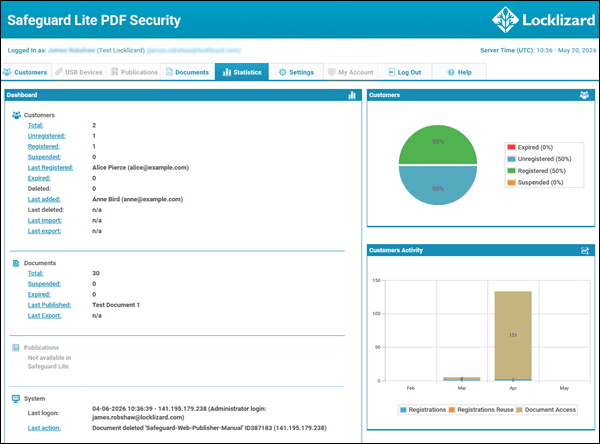Open the Last action link
Screen dimensions: 600x444
pos(44,428)
